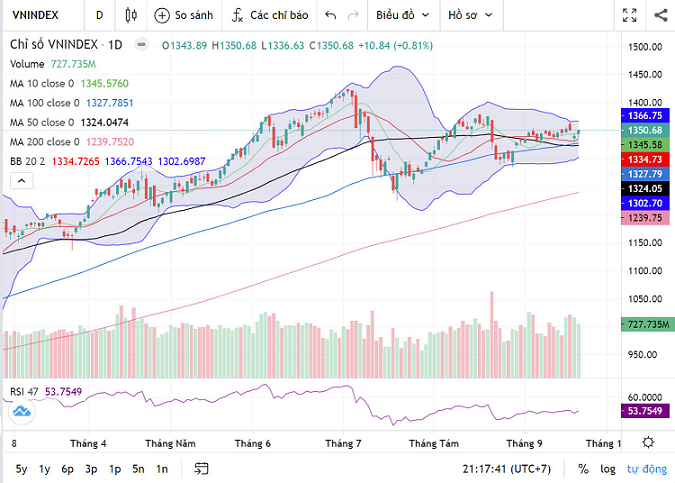Click the share chart icon
This screenshot has width=675, height=483.
point(660,16)
